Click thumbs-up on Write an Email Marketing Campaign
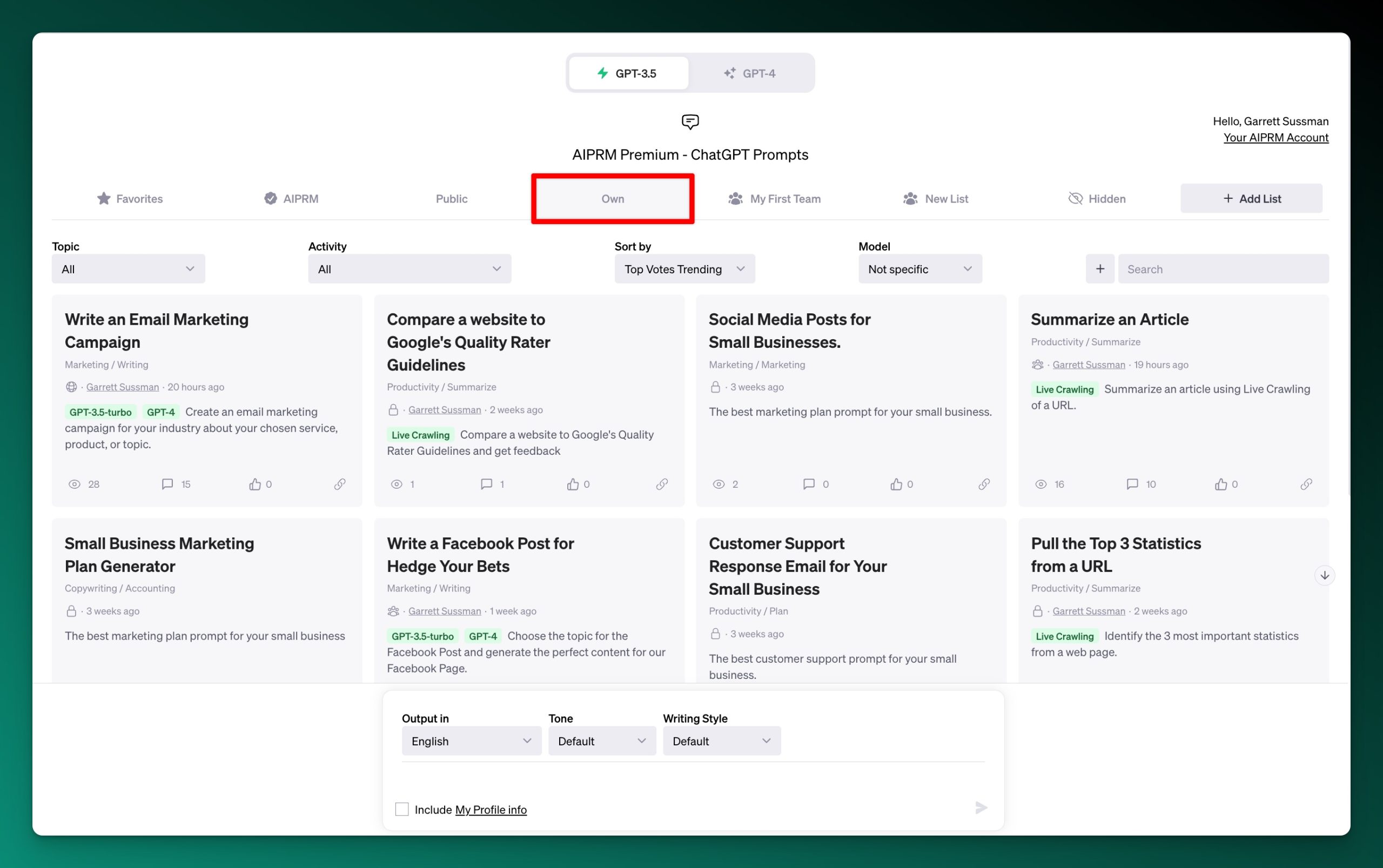The image size is (1383, 868). point(255,484)
